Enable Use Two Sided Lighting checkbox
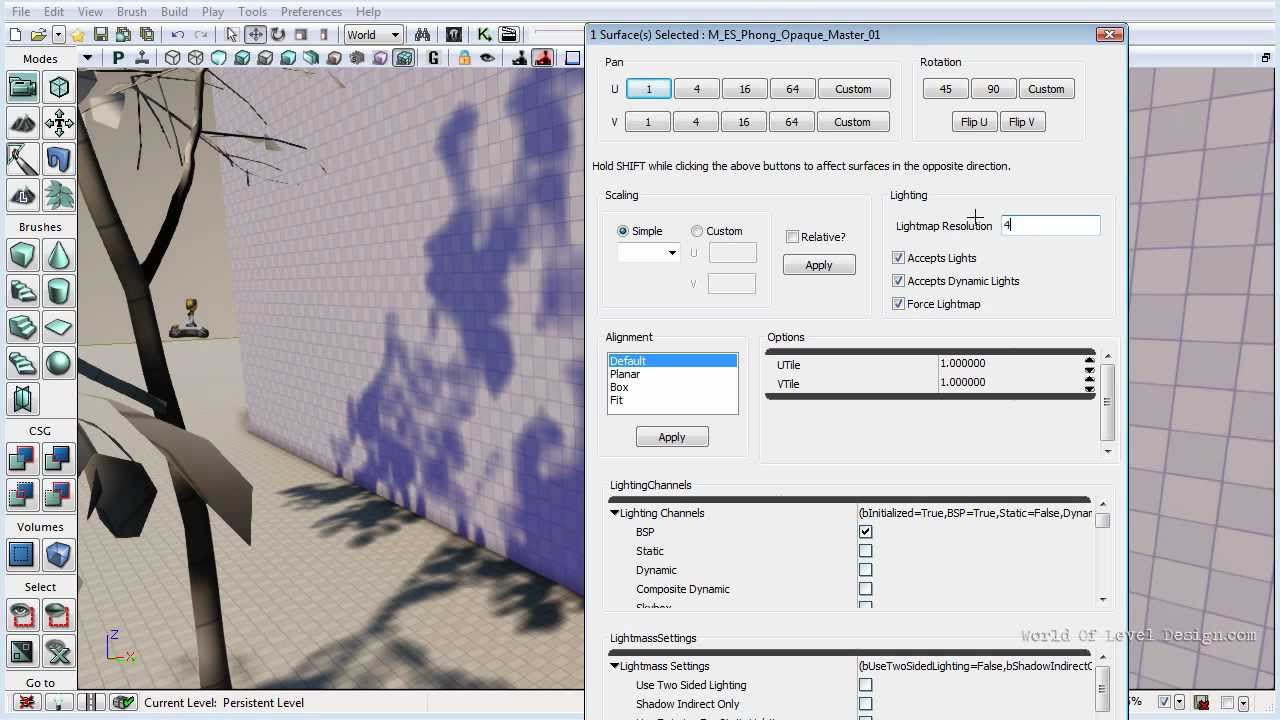 click(x=865, y=685)
